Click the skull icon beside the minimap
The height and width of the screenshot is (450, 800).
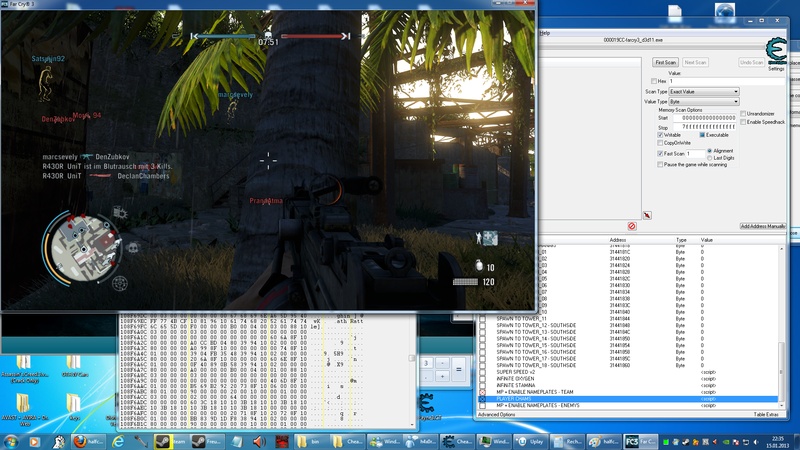pos(132,248)
